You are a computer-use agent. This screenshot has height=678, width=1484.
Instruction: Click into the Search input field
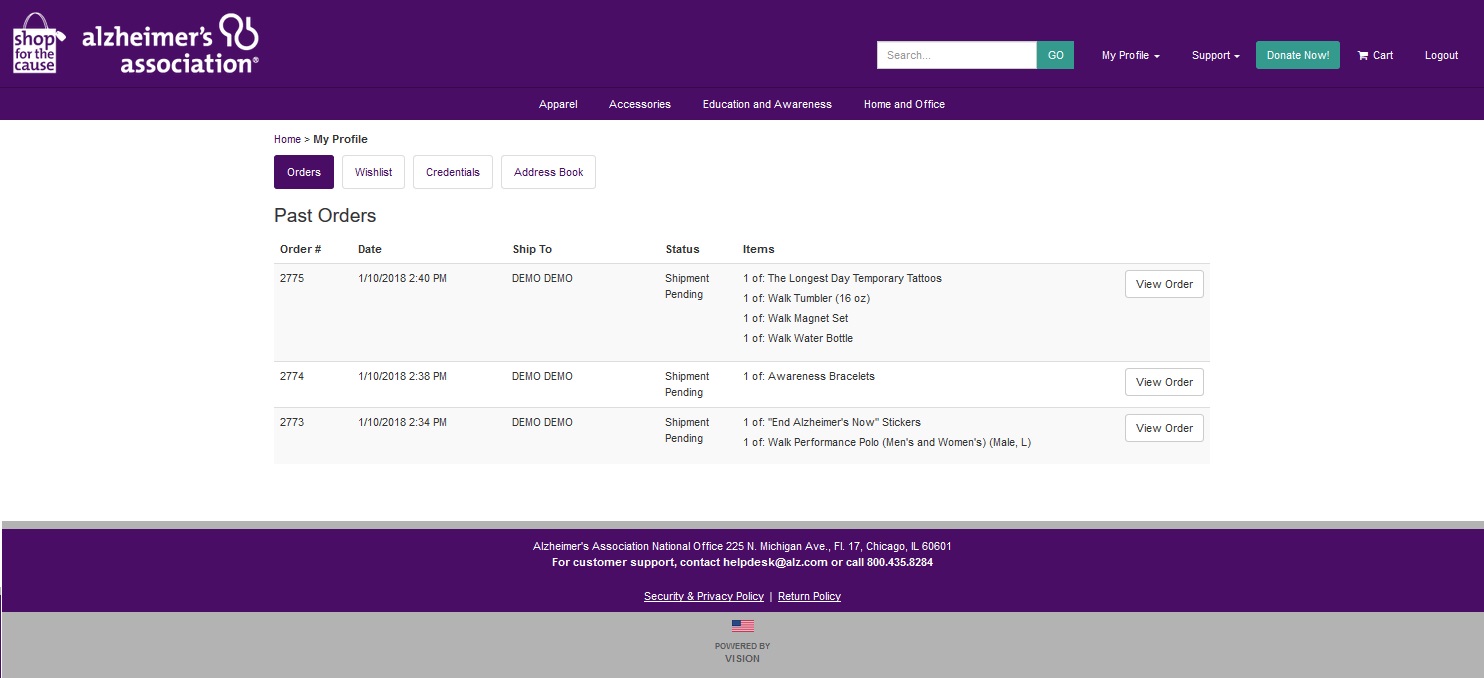click(956, 56)
